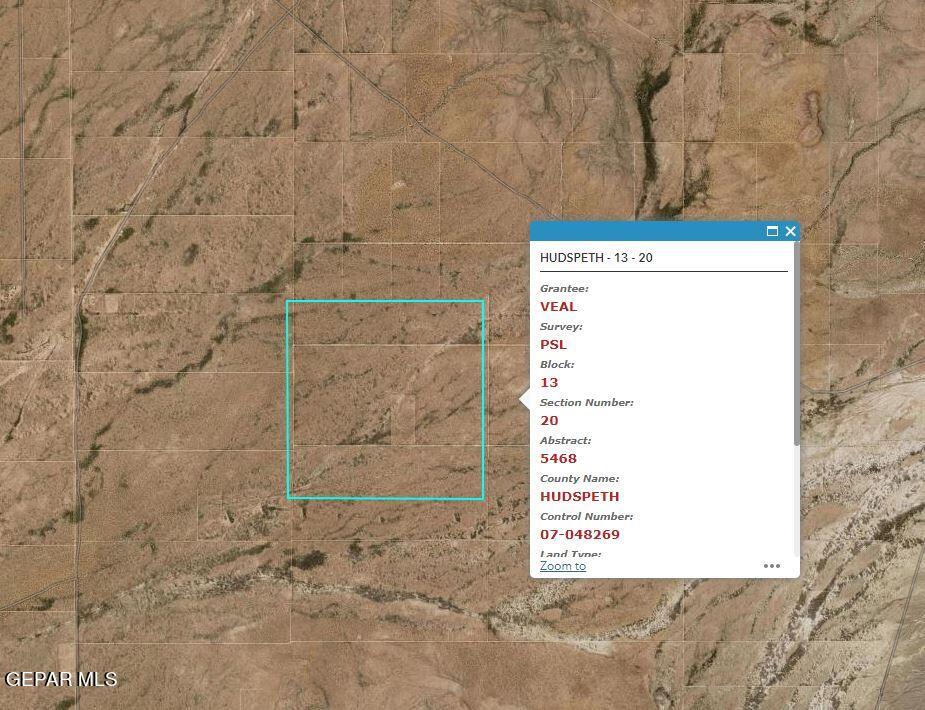Viewport: 925px width, 710px height.
Task: Select the Abstract value 5468
Action: click(x=558, y=458)
